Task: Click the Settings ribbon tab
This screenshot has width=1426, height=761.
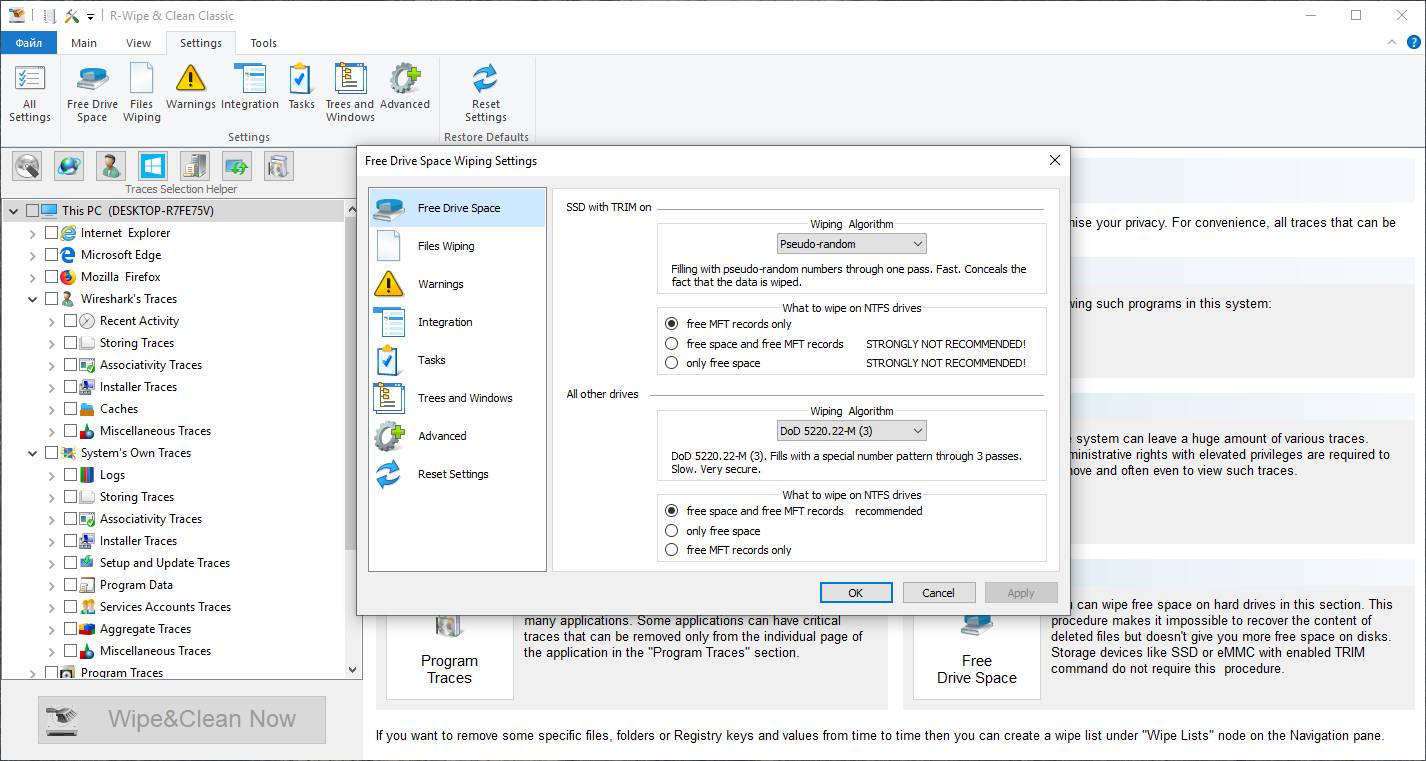Action: [201, 43]
